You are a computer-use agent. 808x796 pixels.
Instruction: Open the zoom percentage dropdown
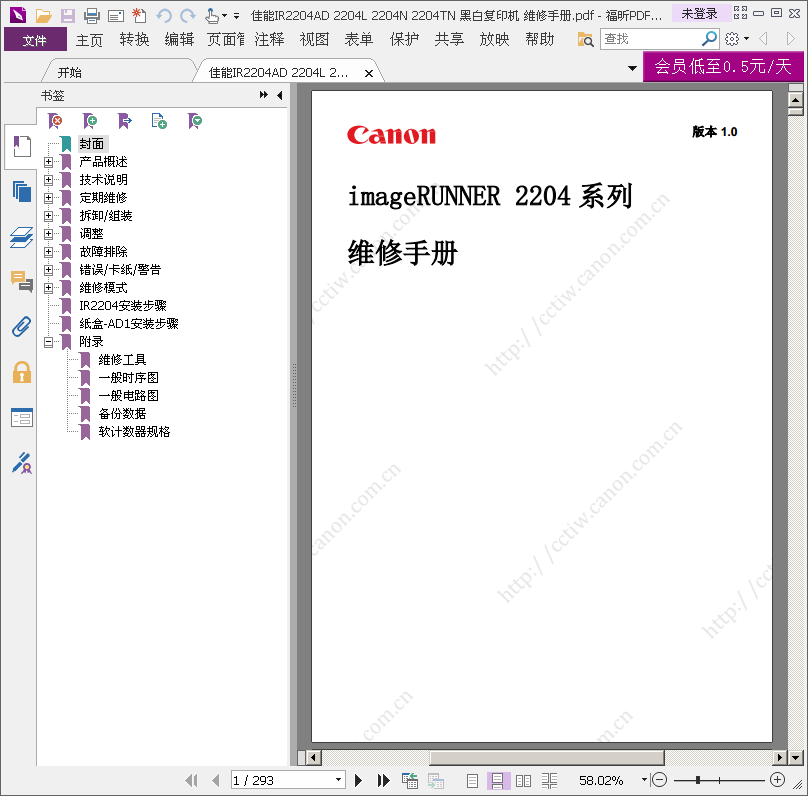point(644,780)
